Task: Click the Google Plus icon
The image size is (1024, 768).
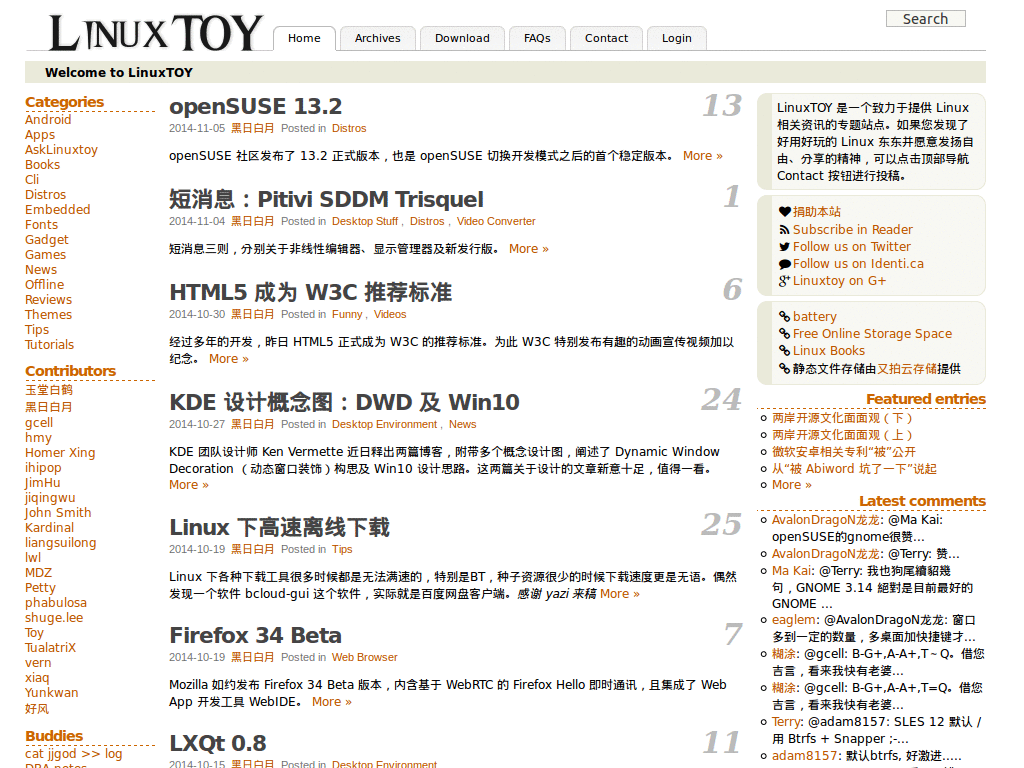Action: coord(784,281)
